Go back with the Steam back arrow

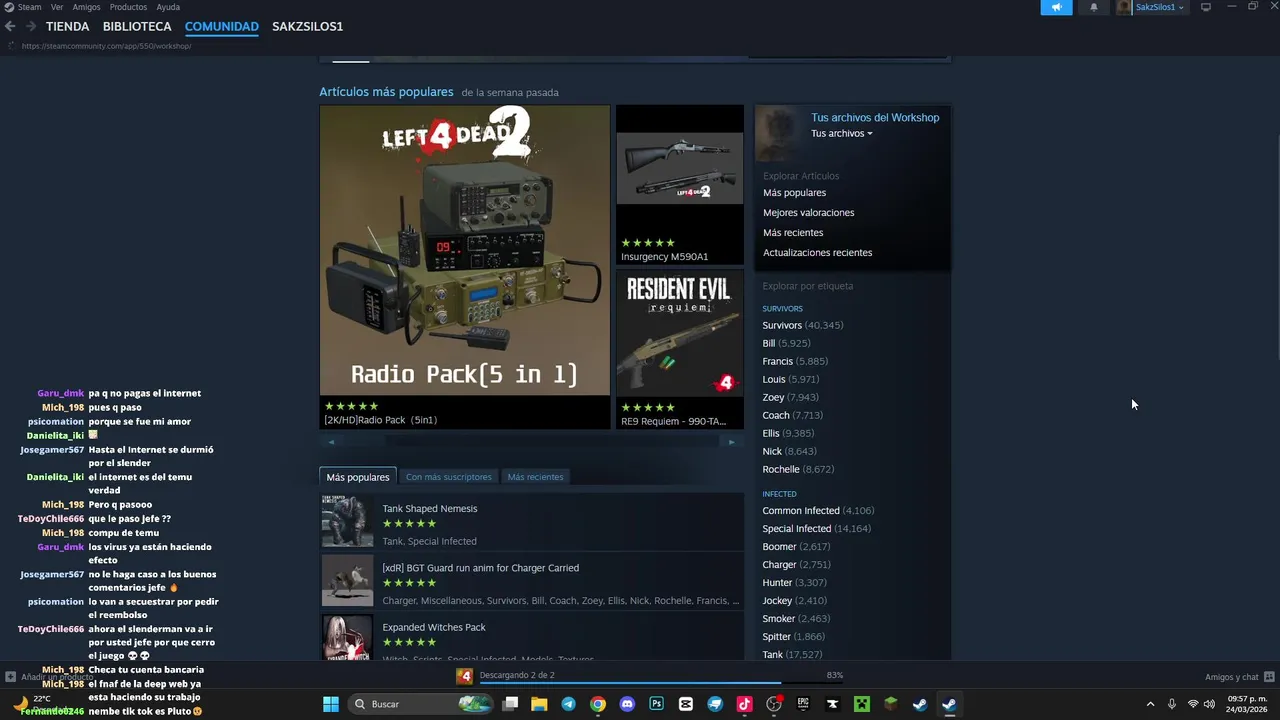coord(10,27)
